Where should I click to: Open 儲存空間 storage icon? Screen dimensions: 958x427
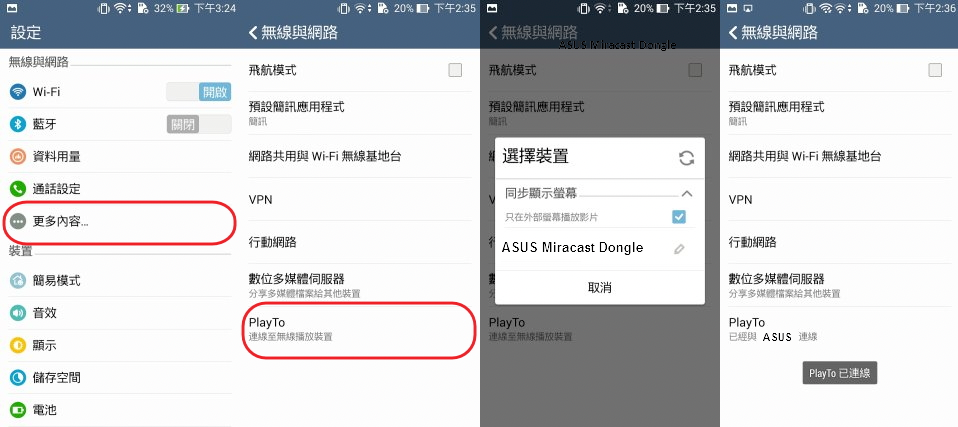tap(18, 378)
